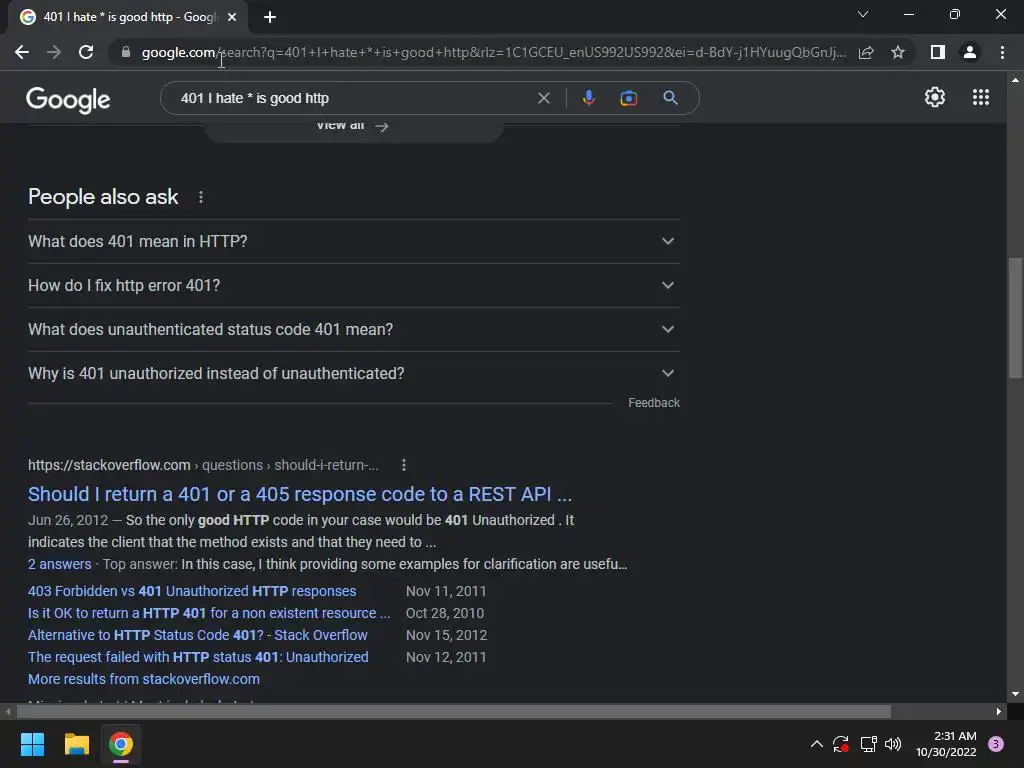Open the network tray icon

(868, 744)
